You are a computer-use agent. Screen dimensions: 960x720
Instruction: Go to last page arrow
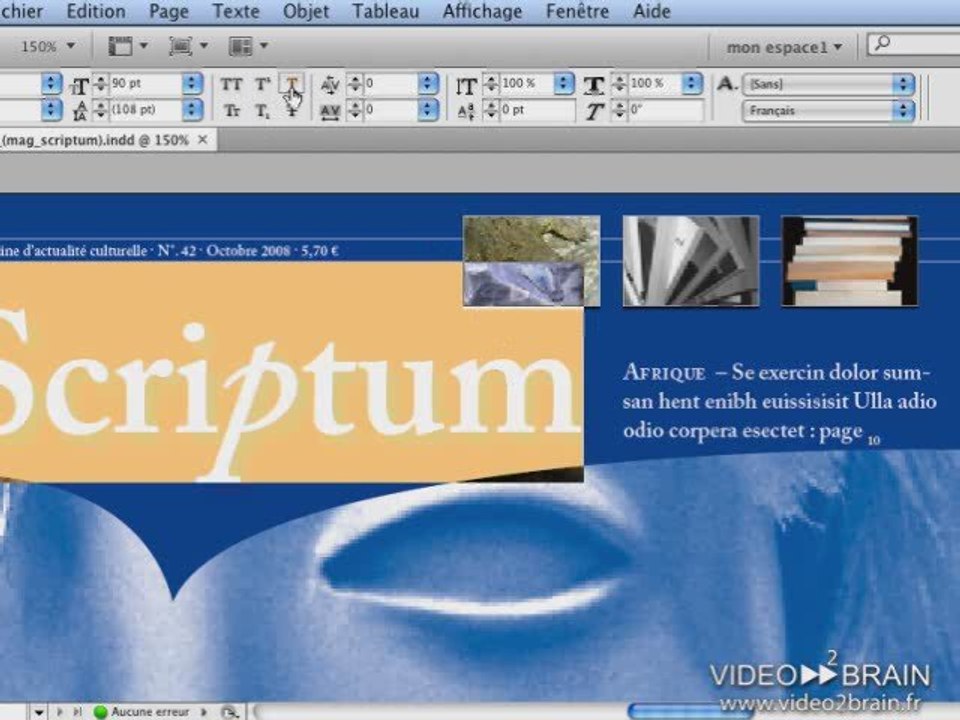tap(77, 711)
